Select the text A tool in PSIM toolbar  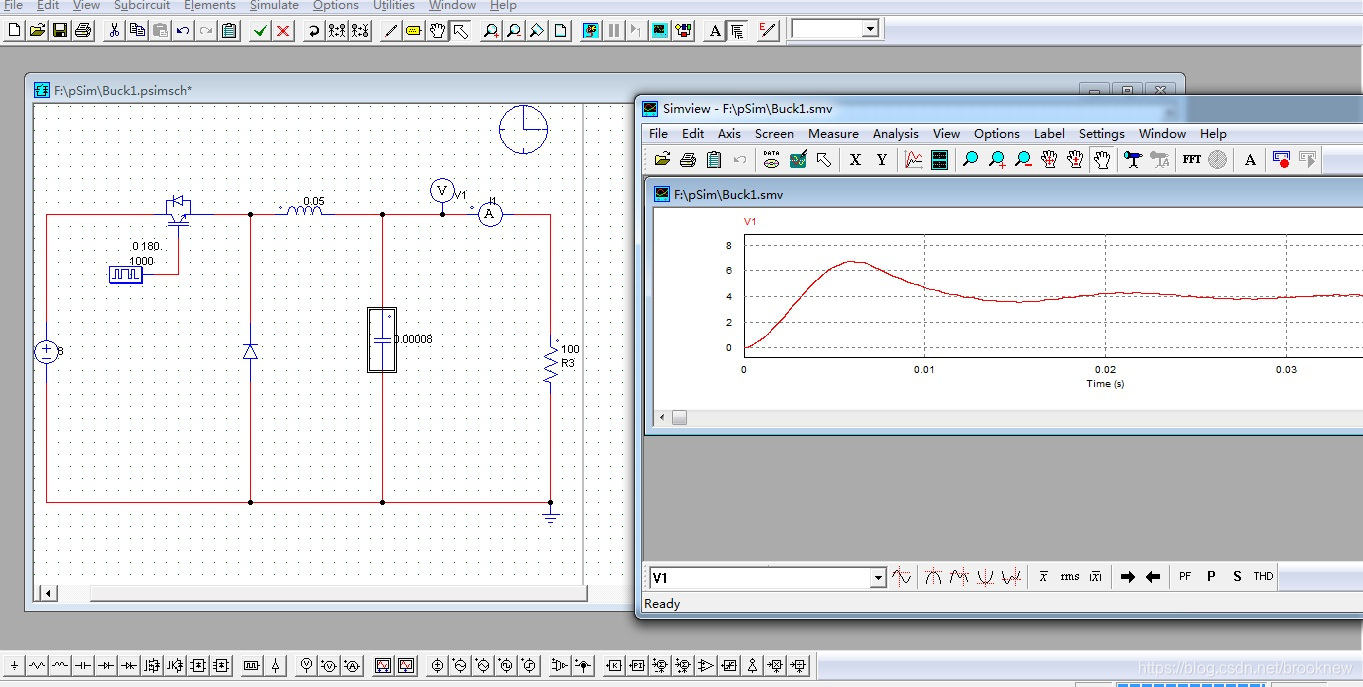715,30
